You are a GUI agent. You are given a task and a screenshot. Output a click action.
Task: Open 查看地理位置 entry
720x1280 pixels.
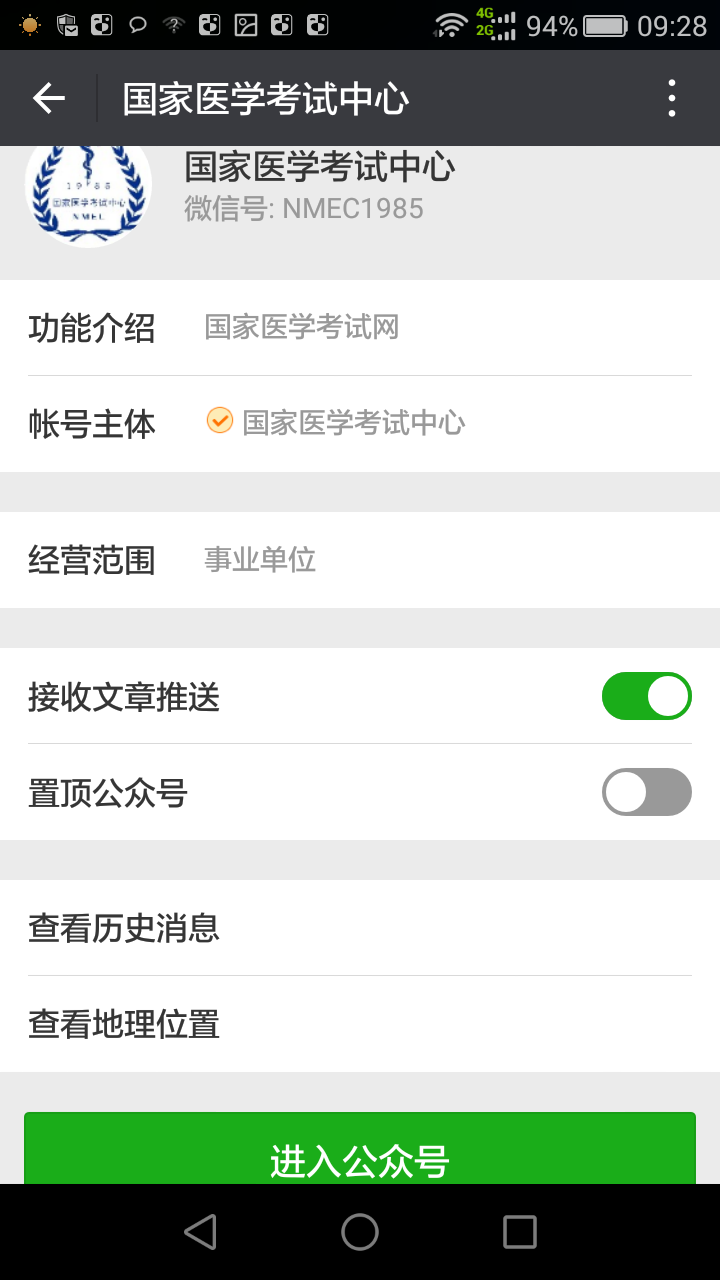click(360, 1024)
